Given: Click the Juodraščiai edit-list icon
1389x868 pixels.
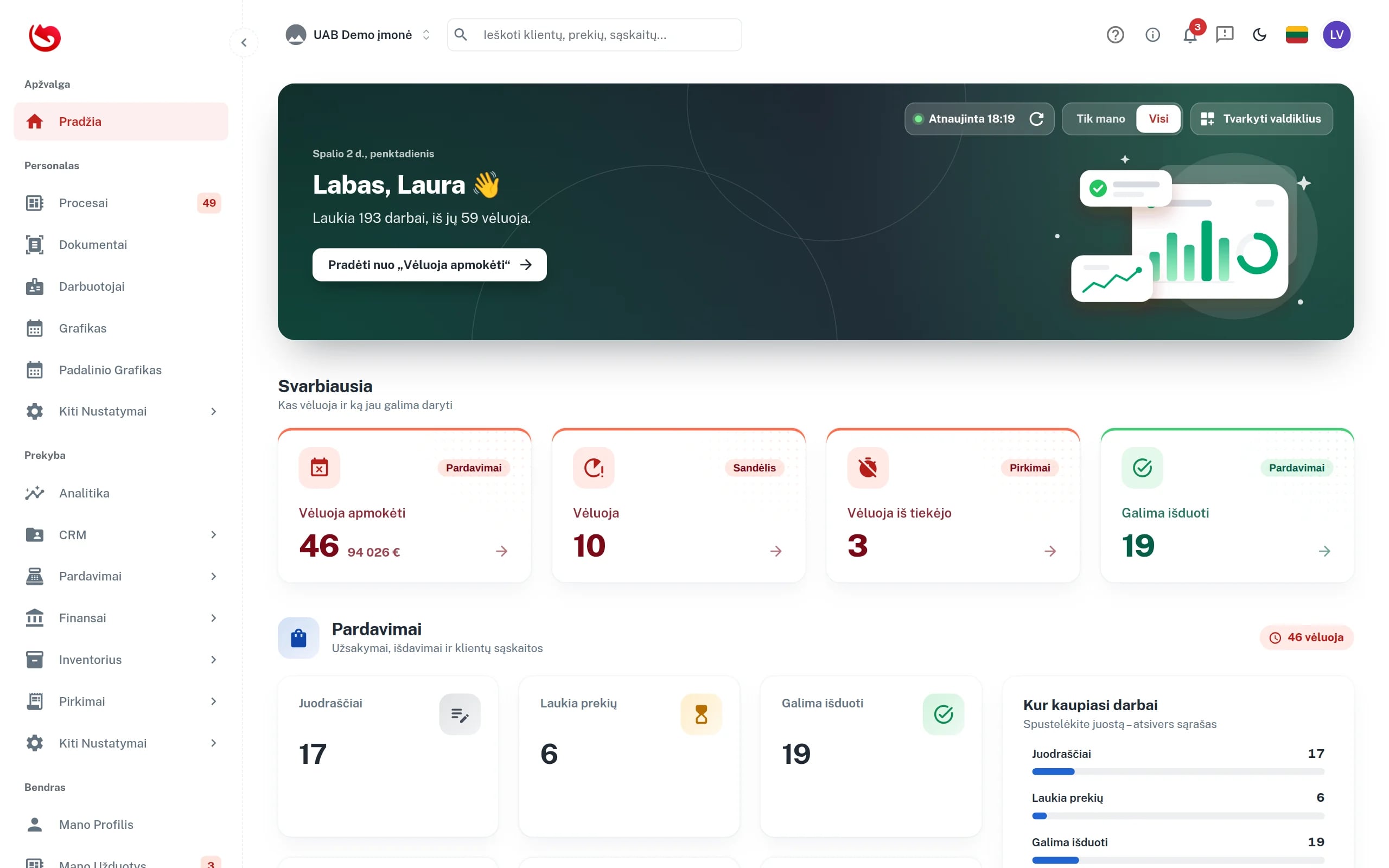Looking at the screenshot, I should tap(460, 714).
